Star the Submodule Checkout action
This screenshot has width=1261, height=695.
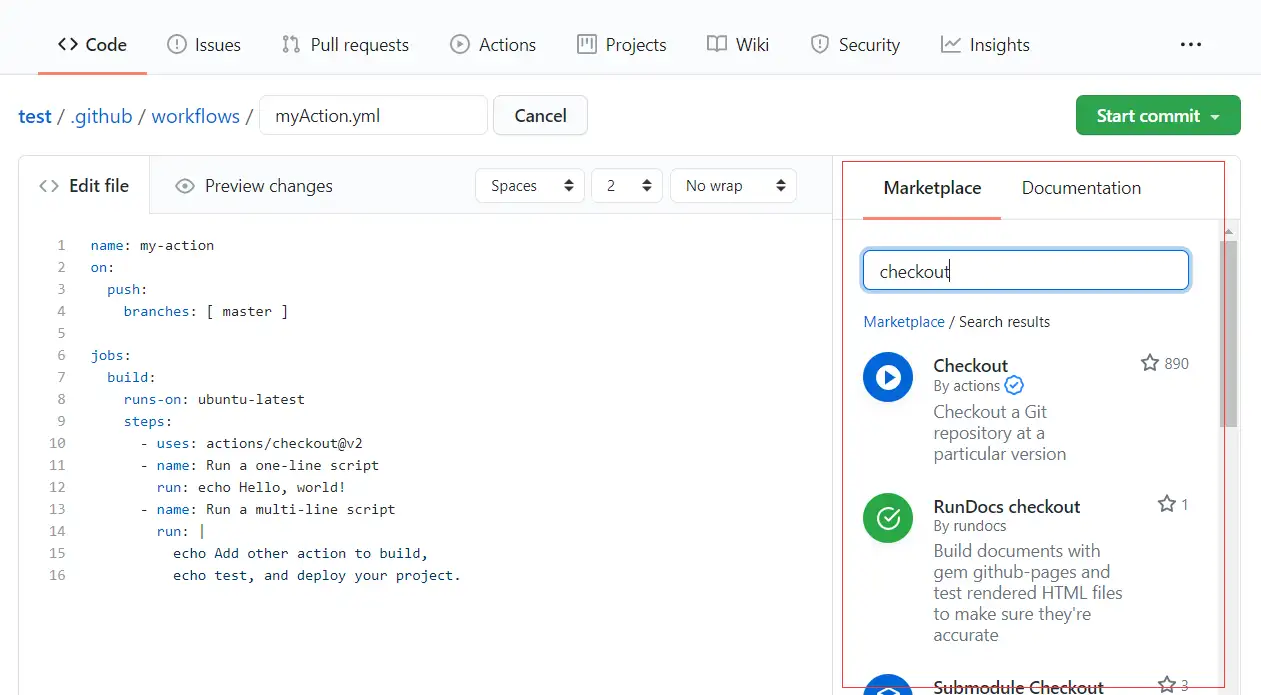(x=1166, y=685)
